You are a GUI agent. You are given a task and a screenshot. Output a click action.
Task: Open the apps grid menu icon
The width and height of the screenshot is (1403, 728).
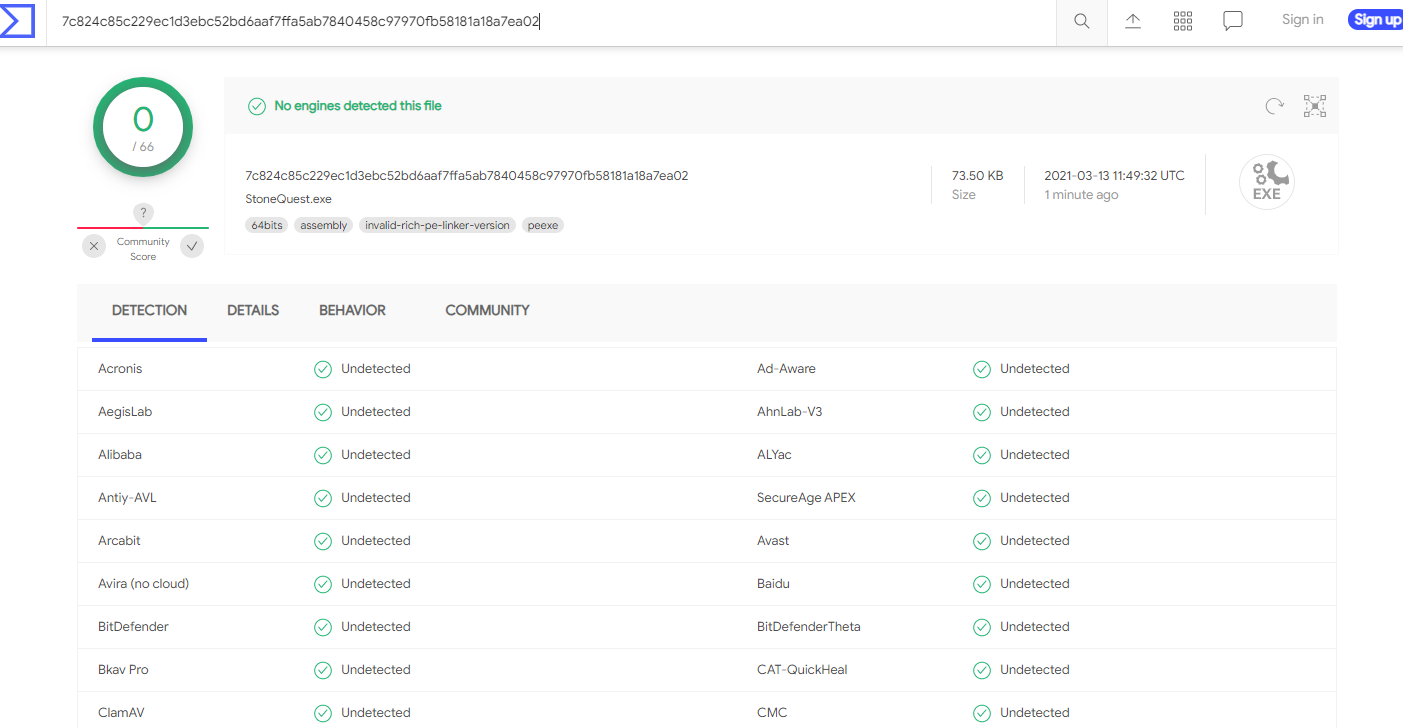tap(1183, 21)
